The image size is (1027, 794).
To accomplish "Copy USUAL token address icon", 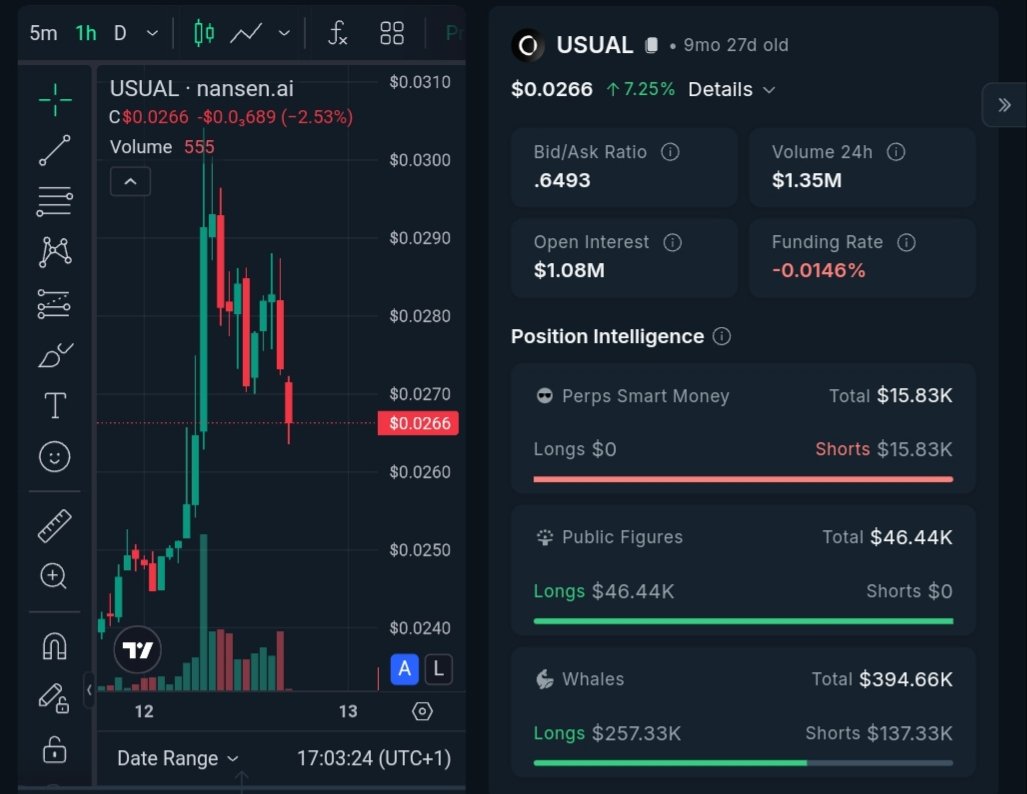I will (651, 45).
